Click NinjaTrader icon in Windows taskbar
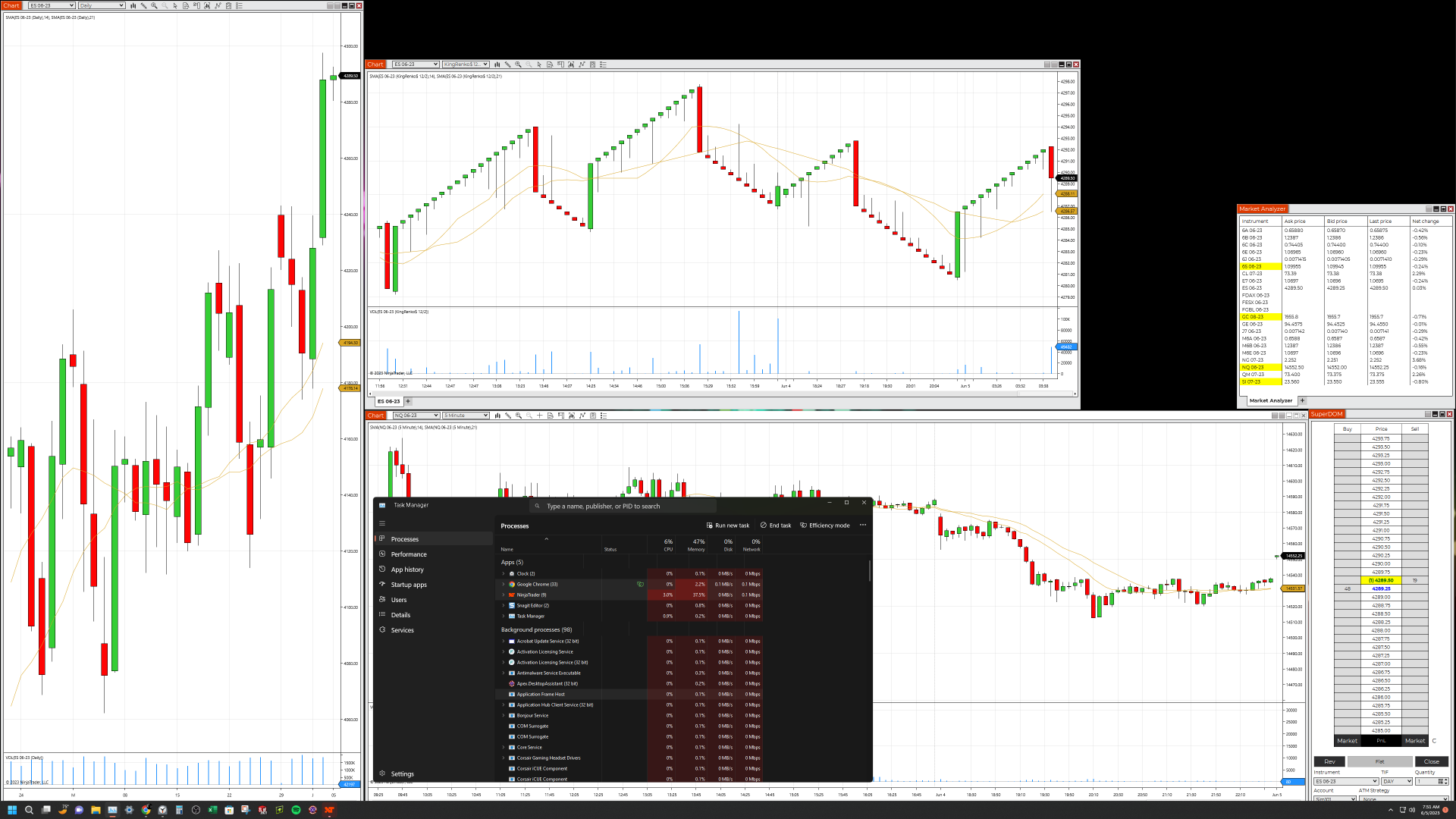 coord(329,810)
